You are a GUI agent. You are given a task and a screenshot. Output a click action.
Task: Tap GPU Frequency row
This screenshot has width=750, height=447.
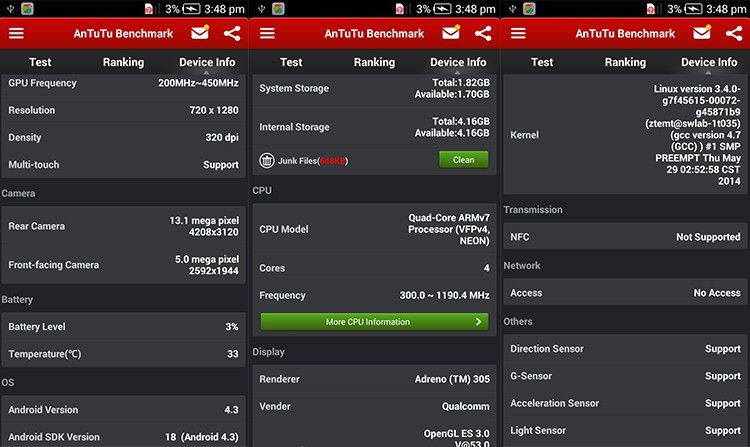pos(123,83)
